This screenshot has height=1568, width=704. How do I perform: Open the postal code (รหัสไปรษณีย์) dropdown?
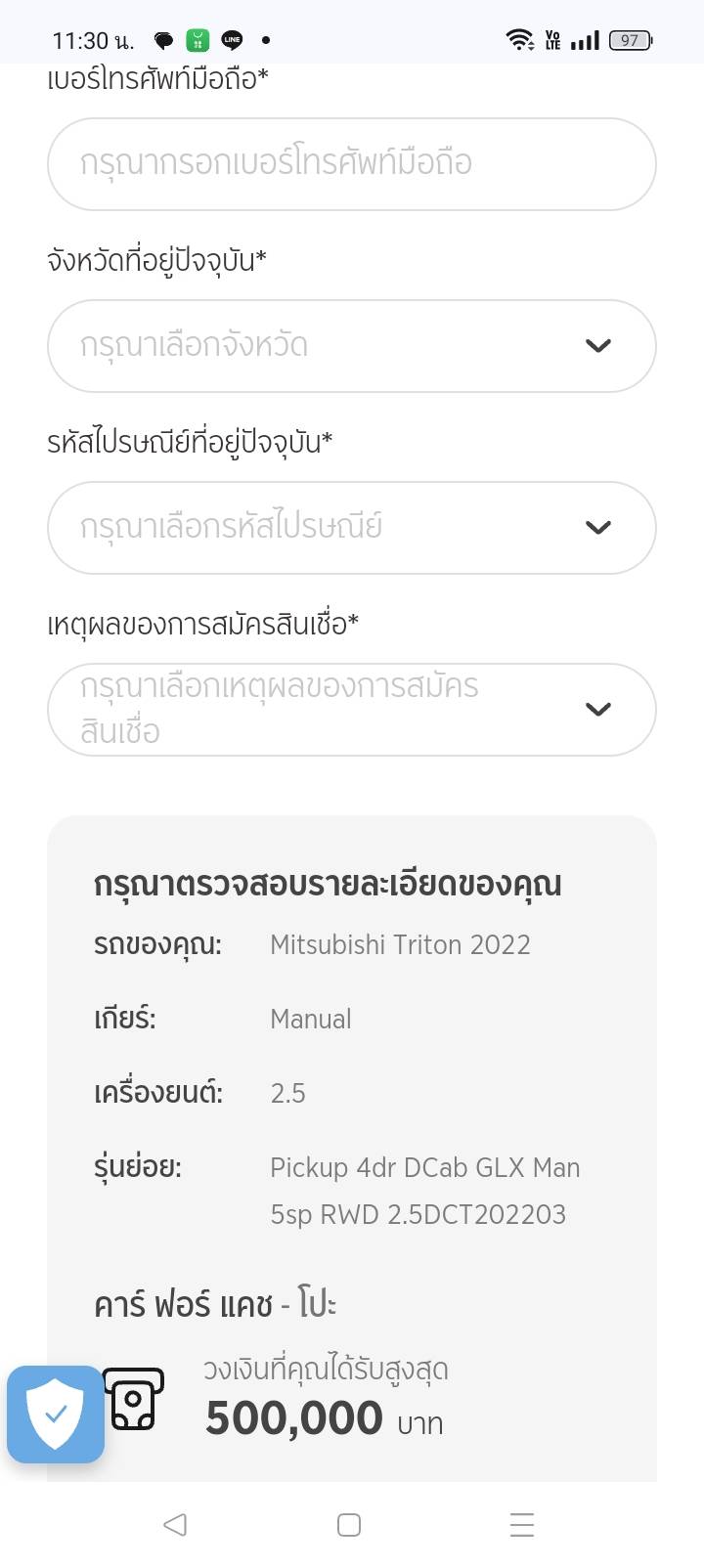351,528
